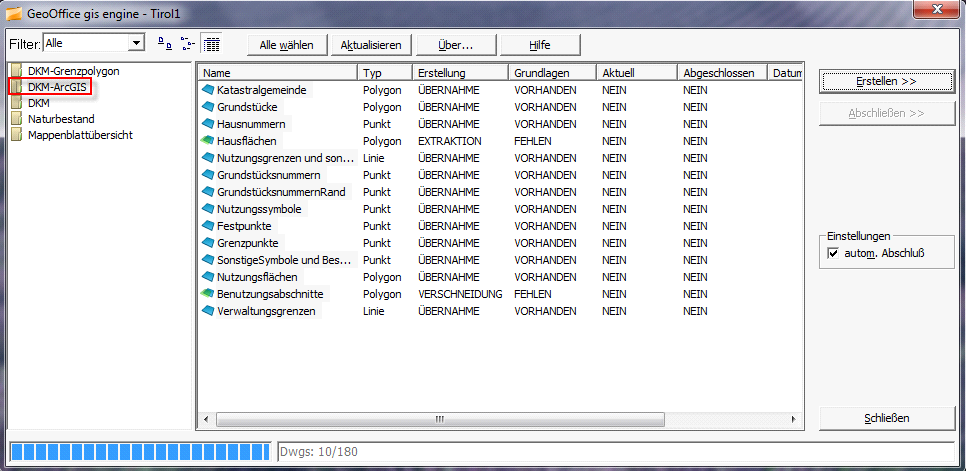Sort the list by Name column header
Image resolution: width=966 pixels, height=471 pixels.
[277, 73]
